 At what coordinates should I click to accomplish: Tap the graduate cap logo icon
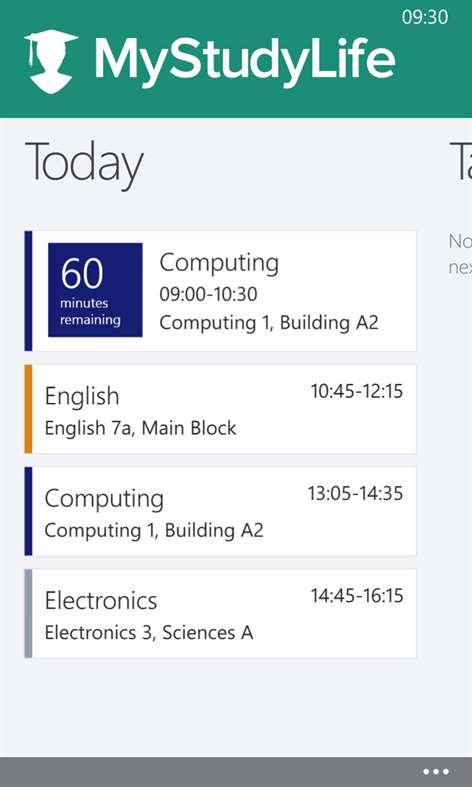click(x=51, y=62)
